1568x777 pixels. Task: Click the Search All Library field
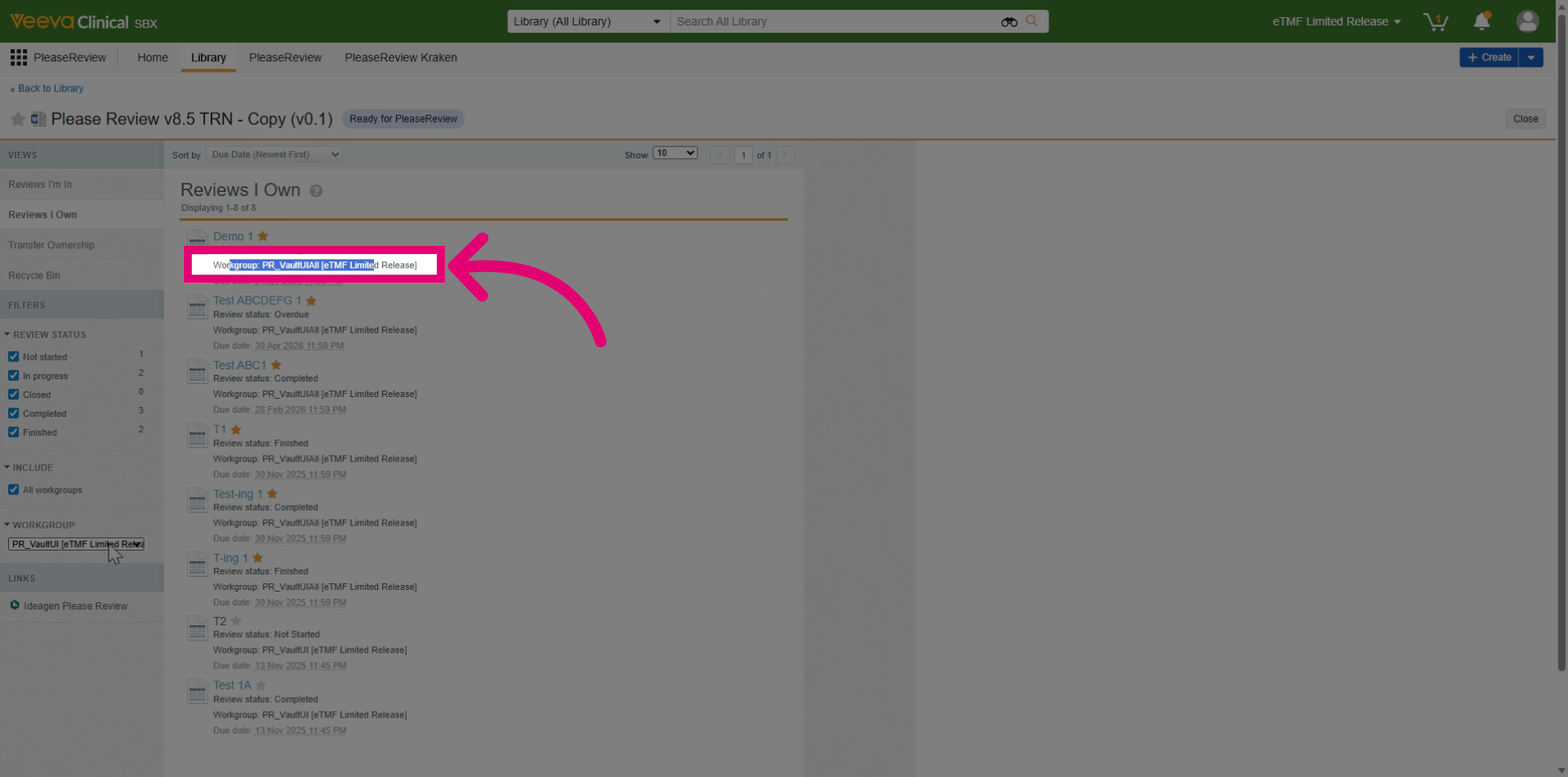click(833, 21)
